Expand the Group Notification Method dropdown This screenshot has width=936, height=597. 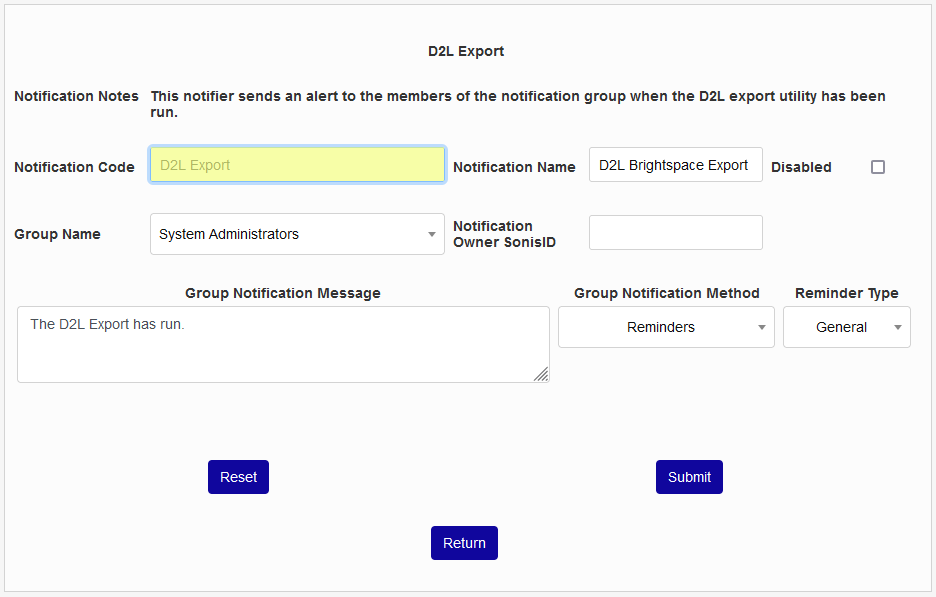pyautogui.click(x=666, y=327)
